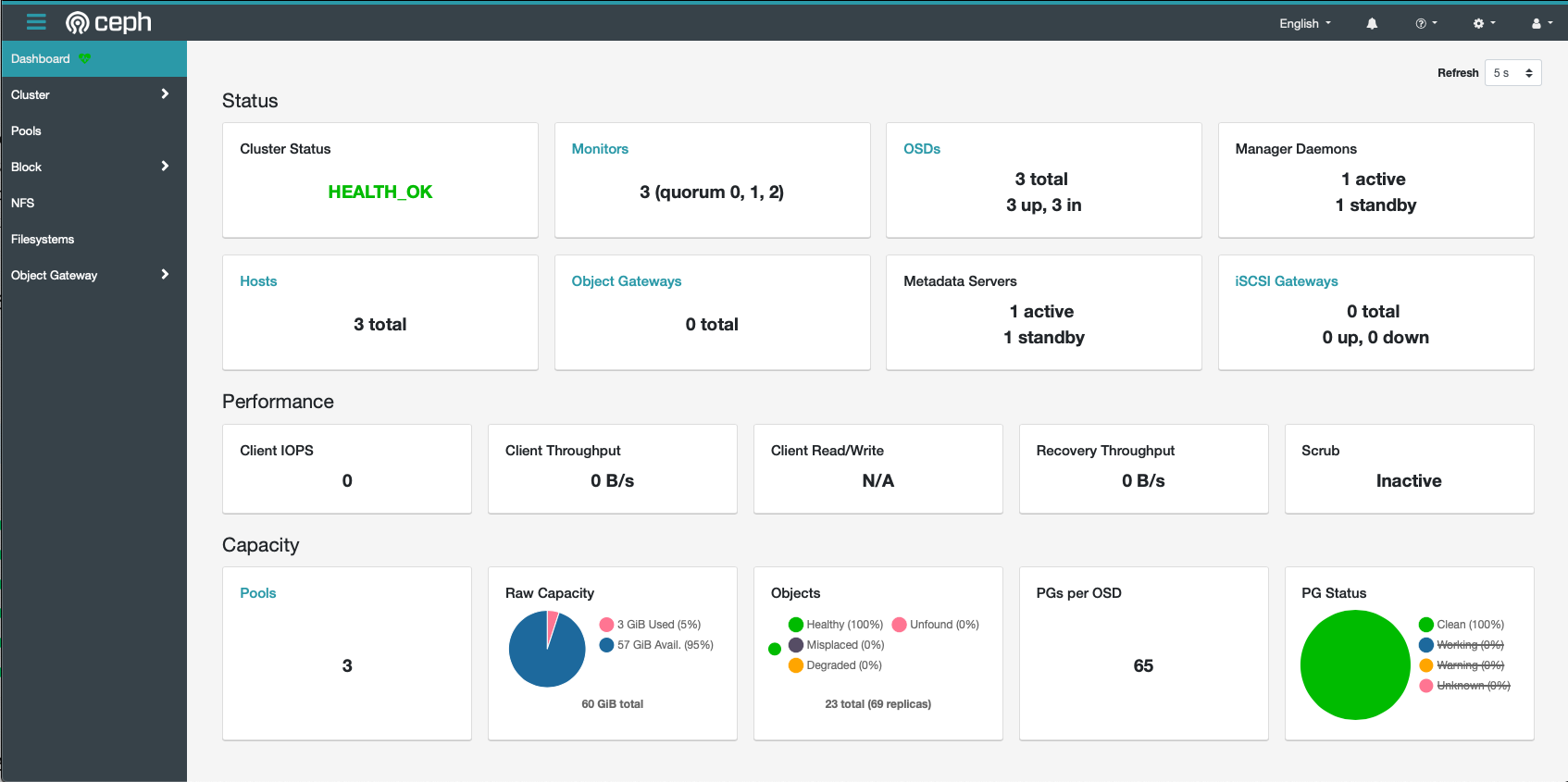Open the help question mark menu
Viewport: 1568px width, 782px height.
[1425, 24]
